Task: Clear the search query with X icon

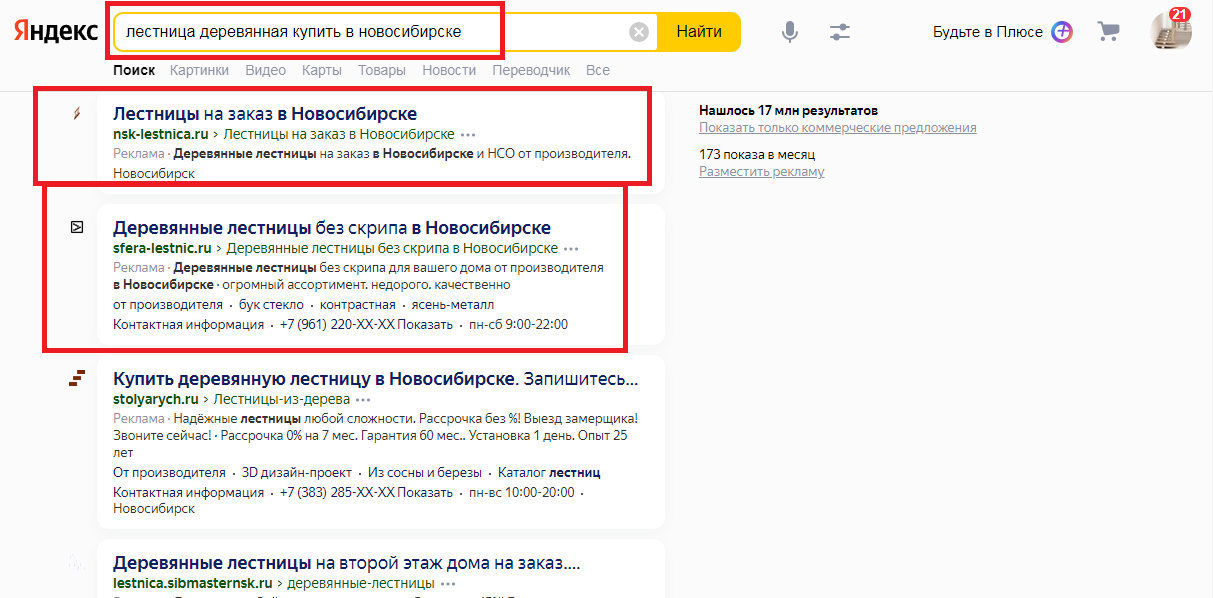Action: point(639,32)
